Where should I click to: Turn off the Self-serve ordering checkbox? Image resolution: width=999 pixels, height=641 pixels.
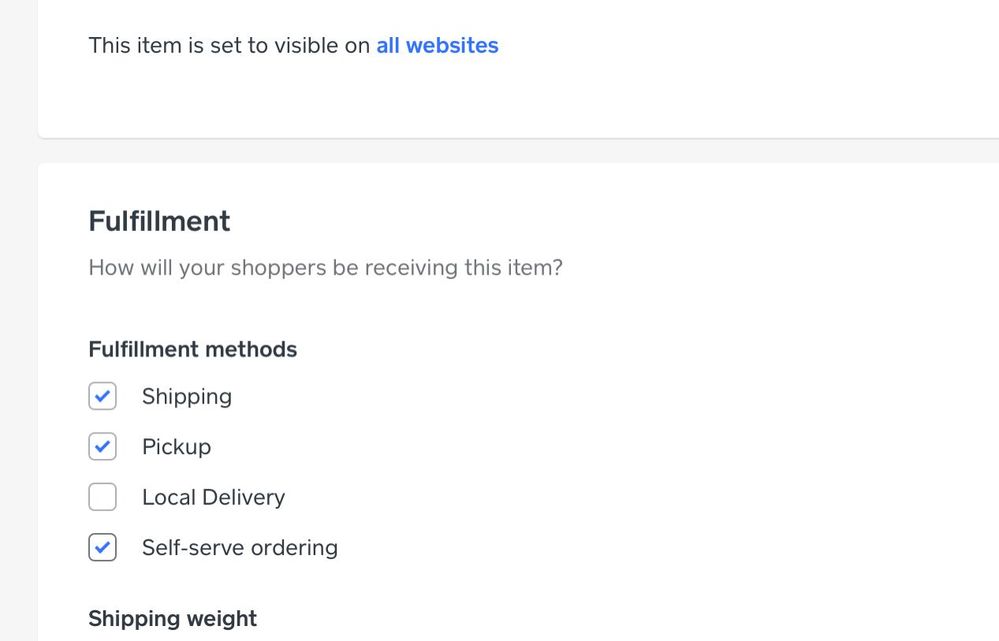tap(103, 547)
